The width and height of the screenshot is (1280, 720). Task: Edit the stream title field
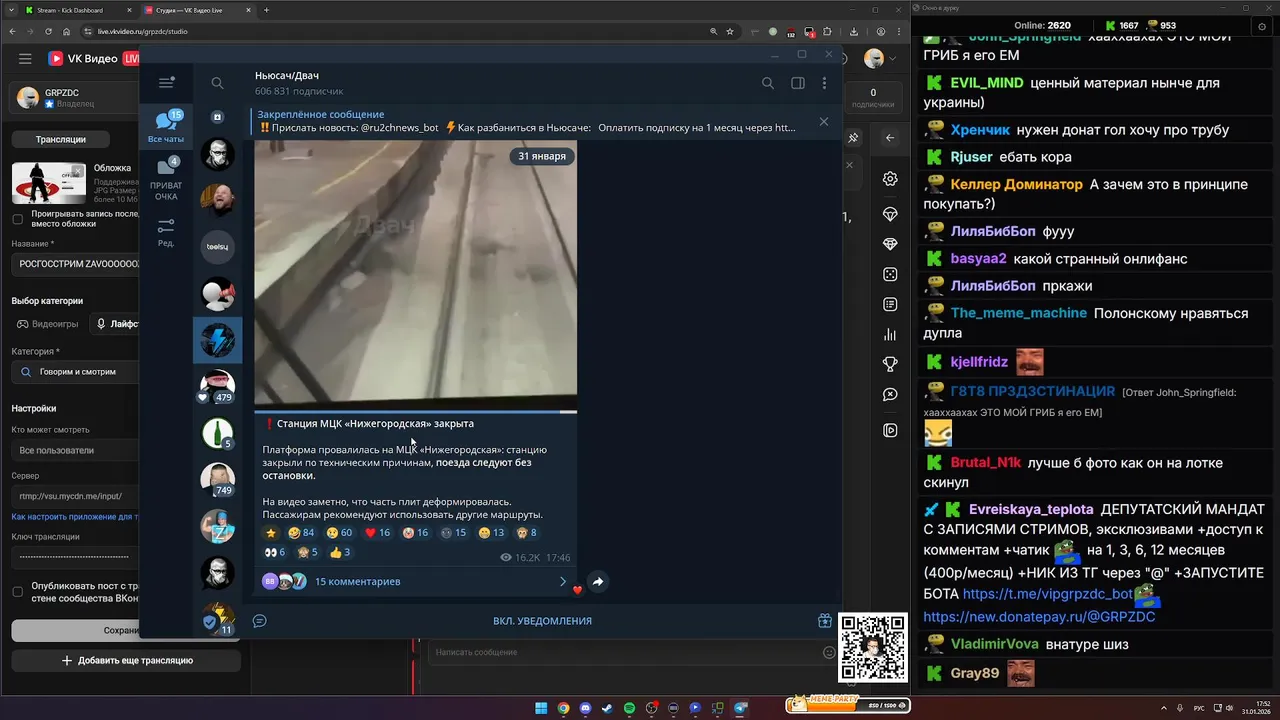(x=76, y=264)
